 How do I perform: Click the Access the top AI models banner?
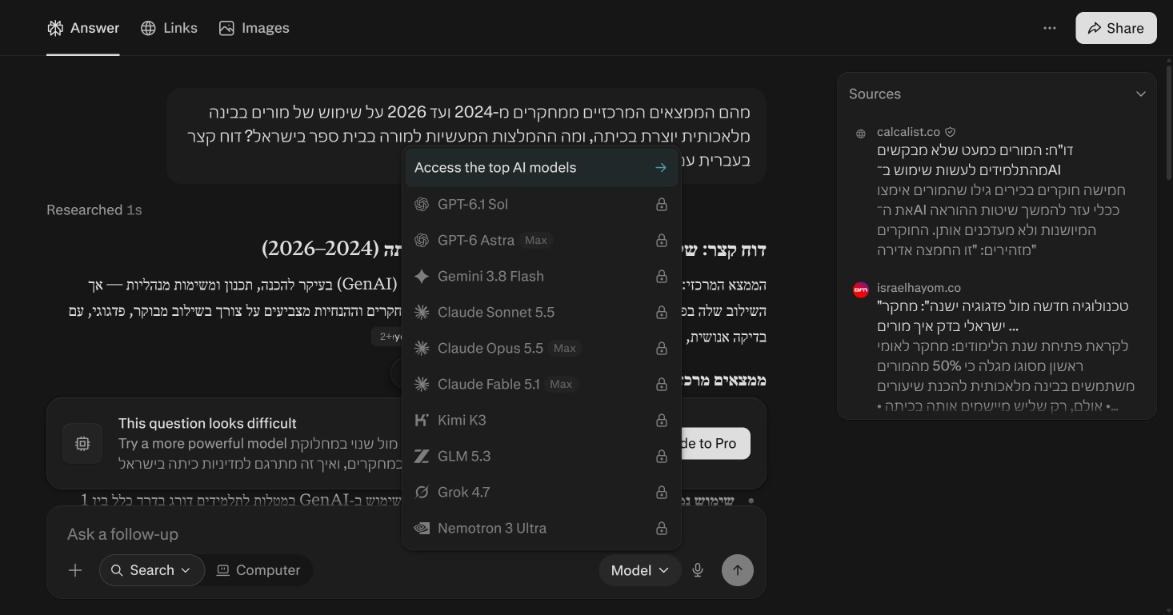coord(542,168)
